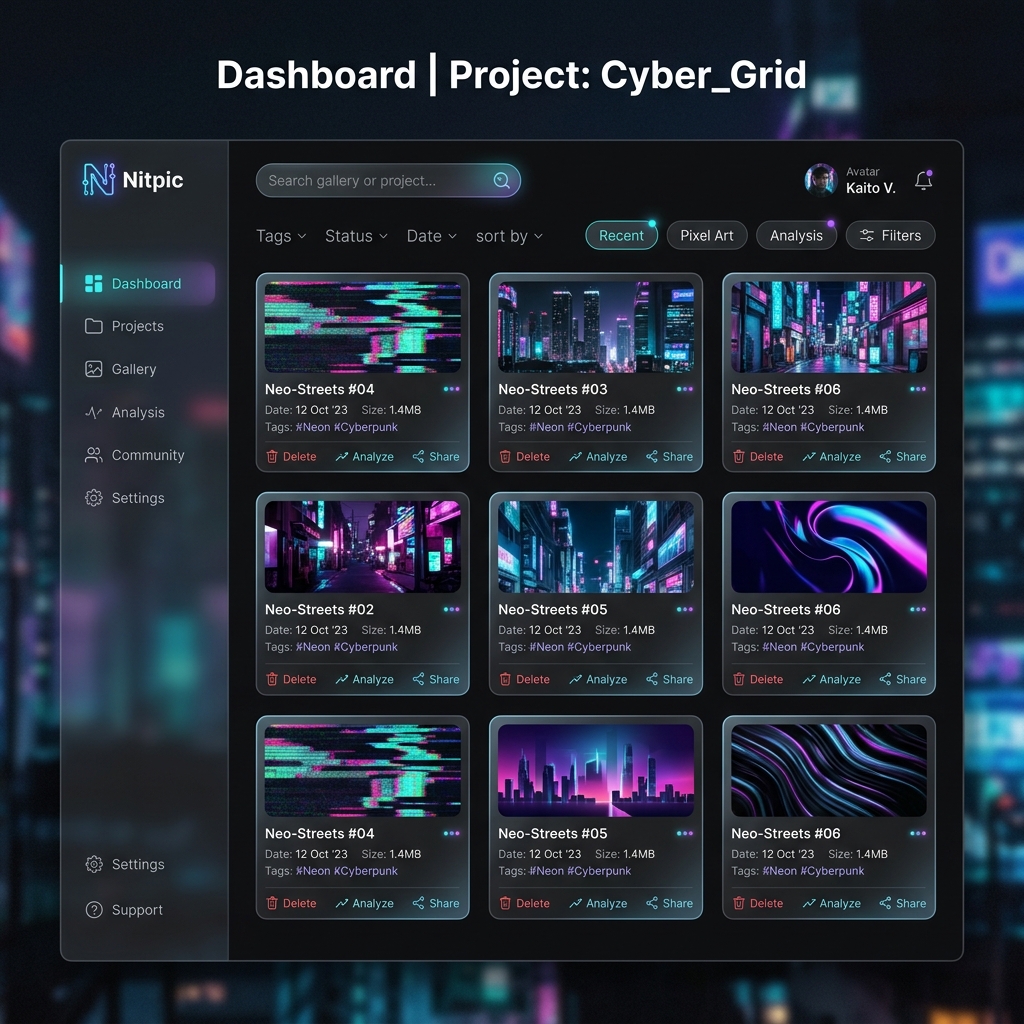
Task: Analyze the Neo-Streets #06 purple swirl card
Action: (x=831, y=679)
